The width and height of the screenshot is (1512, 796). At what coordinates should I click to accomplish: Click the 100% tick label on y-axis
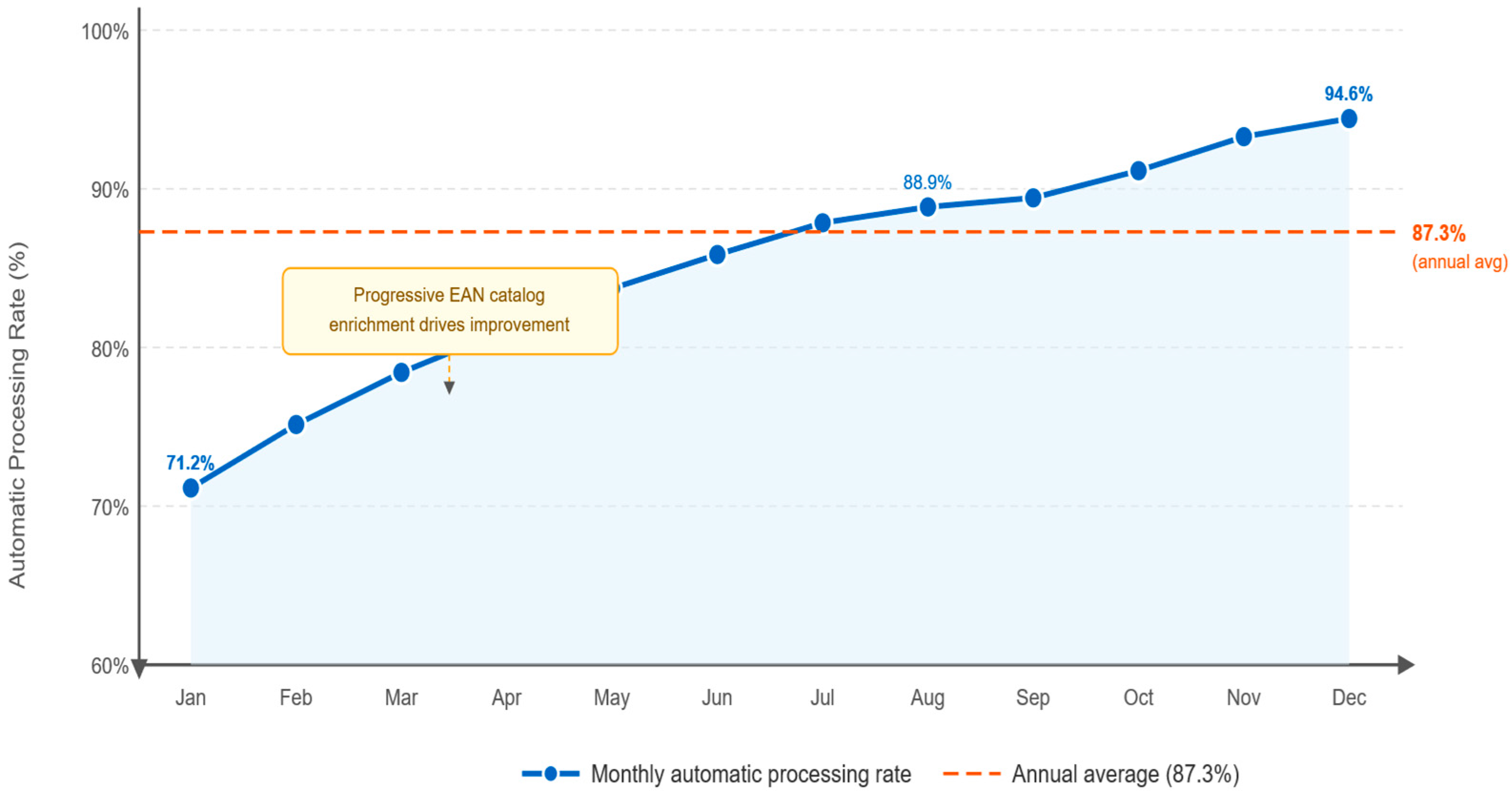(x=105, y=31)
